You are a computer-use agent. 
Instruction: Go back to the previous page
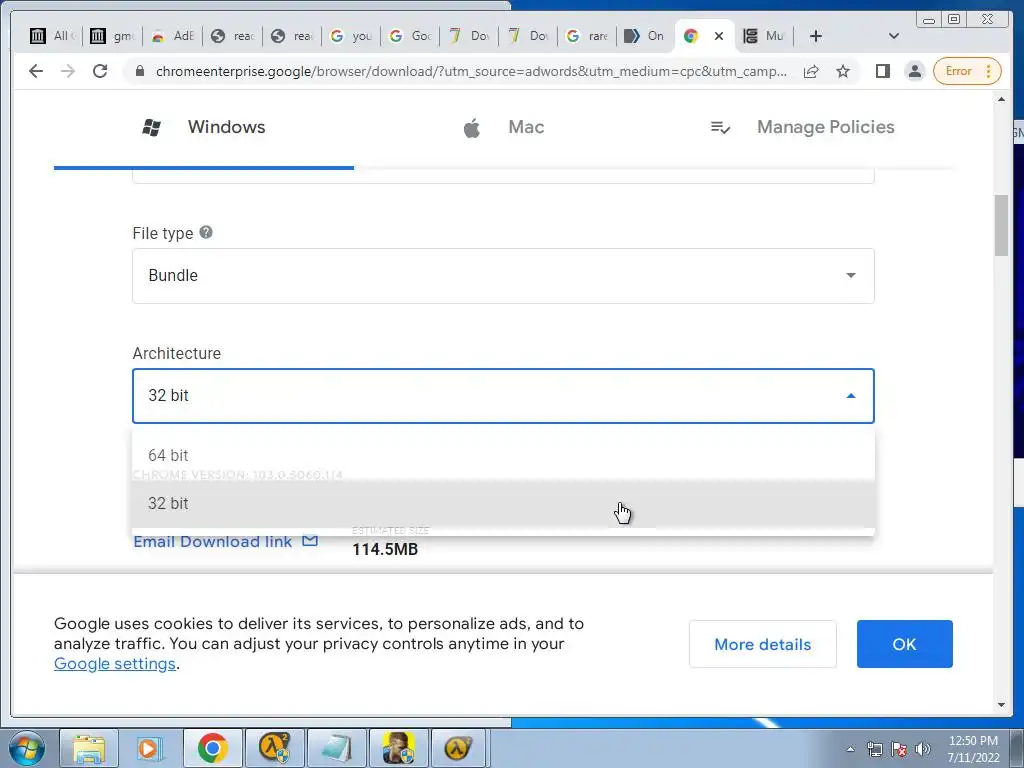36,71
